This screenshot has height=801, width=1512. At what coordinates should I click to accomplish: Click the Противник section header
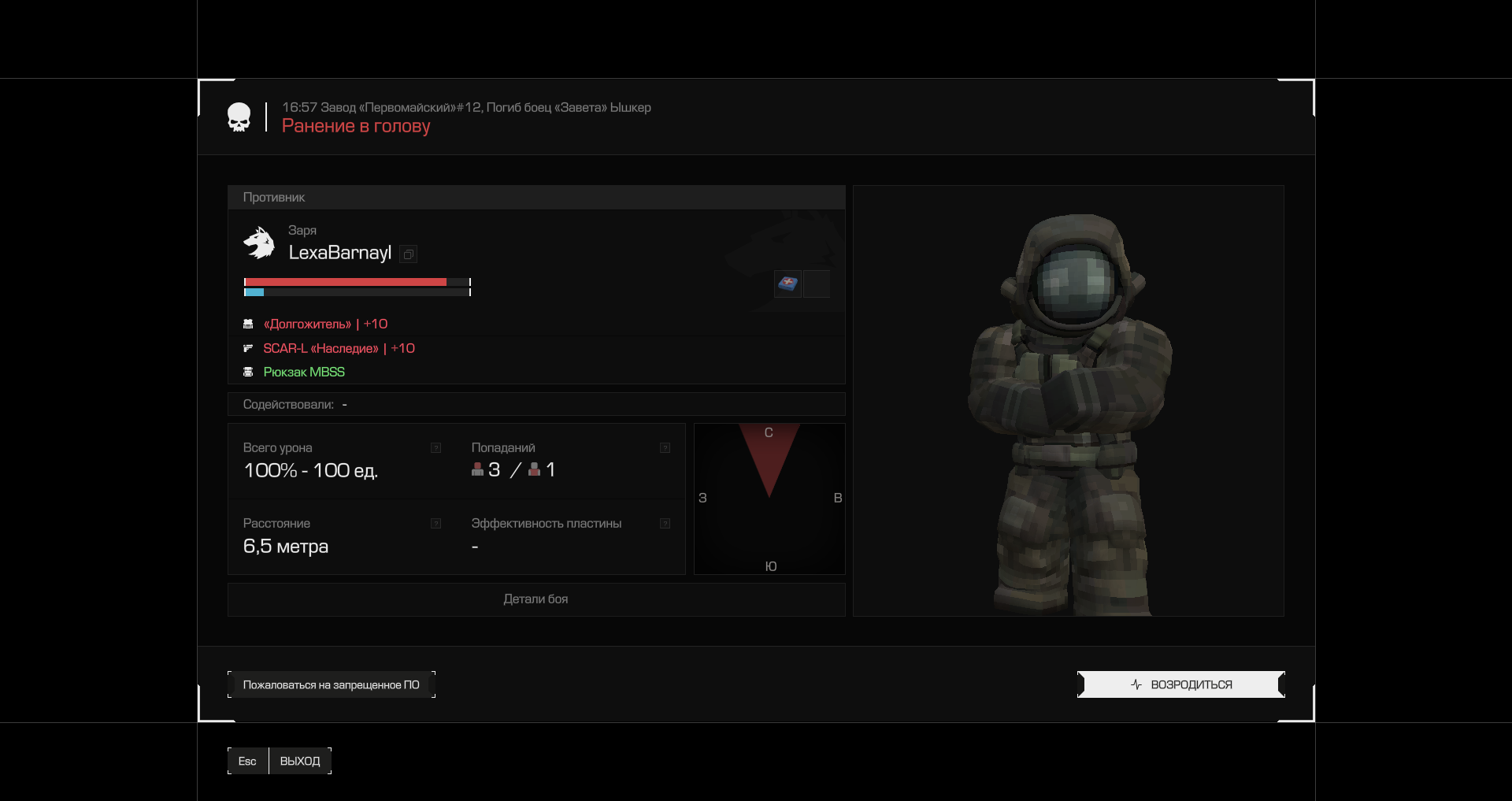pyautogui.click(x=536, y=198)
